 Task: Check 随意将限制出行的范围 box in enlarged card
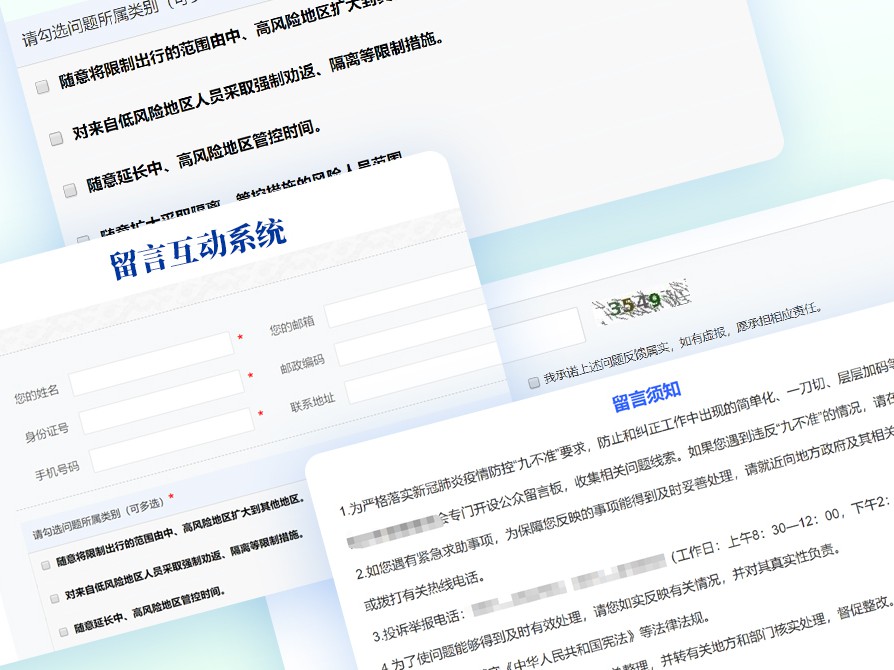(x=42, y=87)
